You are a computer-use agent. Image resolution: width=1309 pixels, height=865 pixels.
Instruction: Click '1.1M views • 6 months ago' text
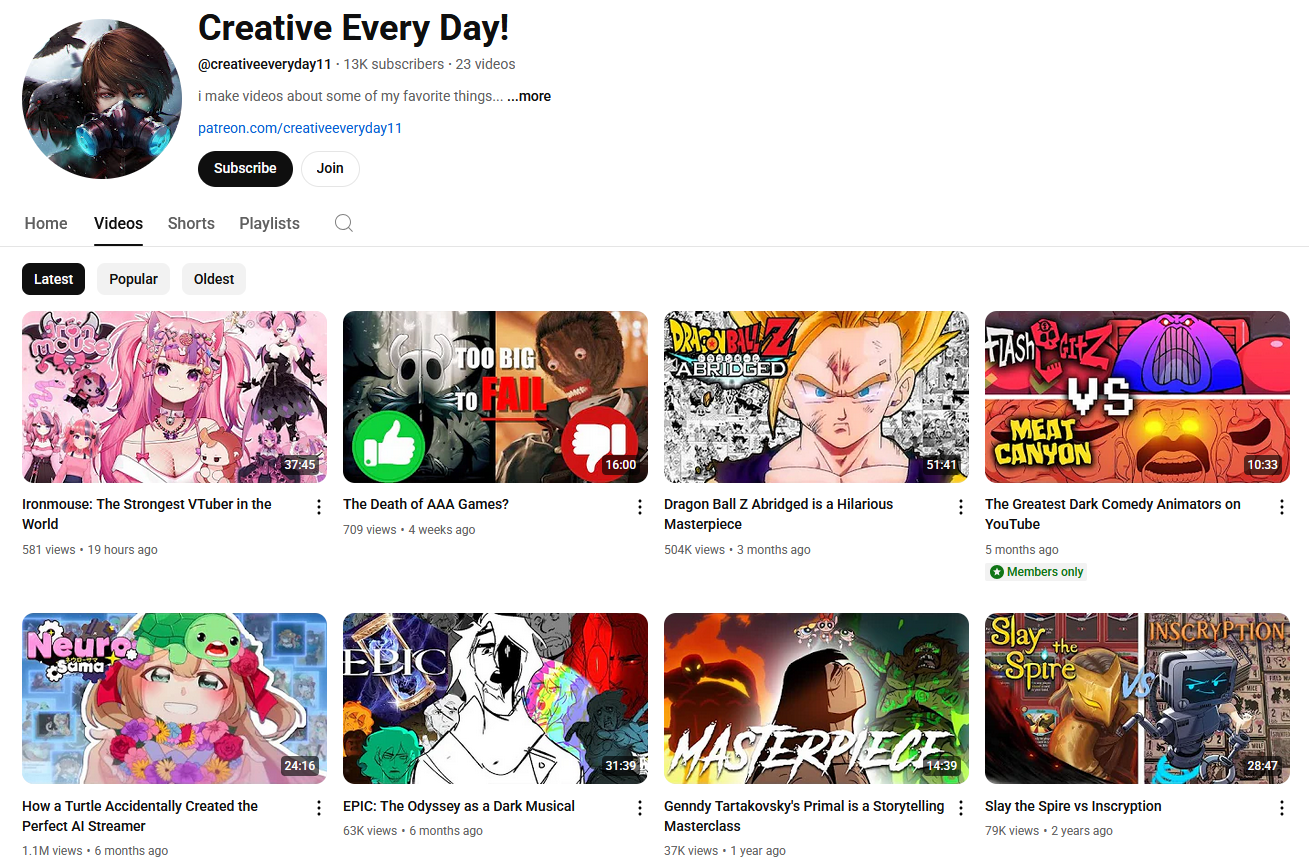[95, 851]
